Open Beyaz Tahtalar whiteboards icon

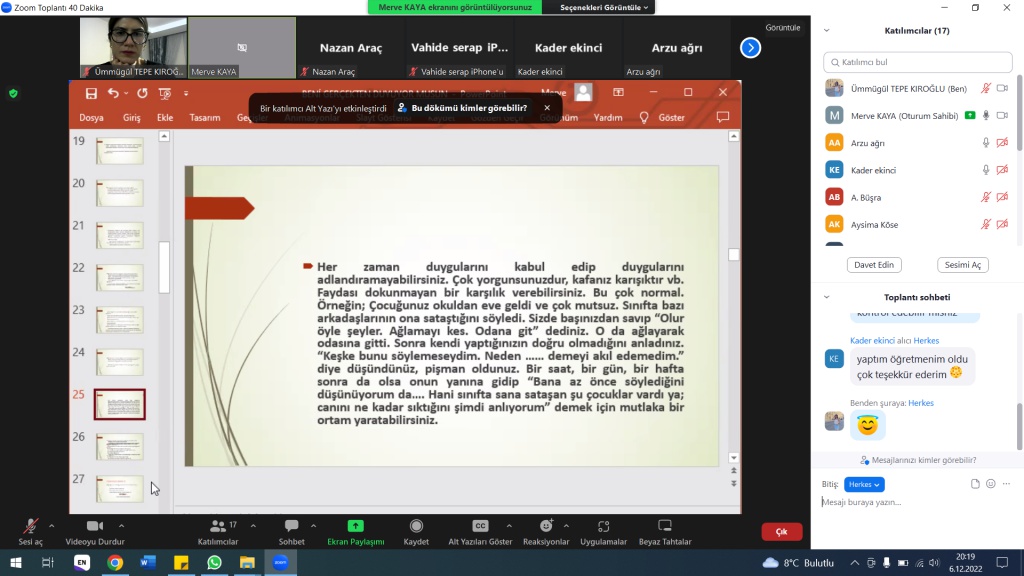[665, 526]
